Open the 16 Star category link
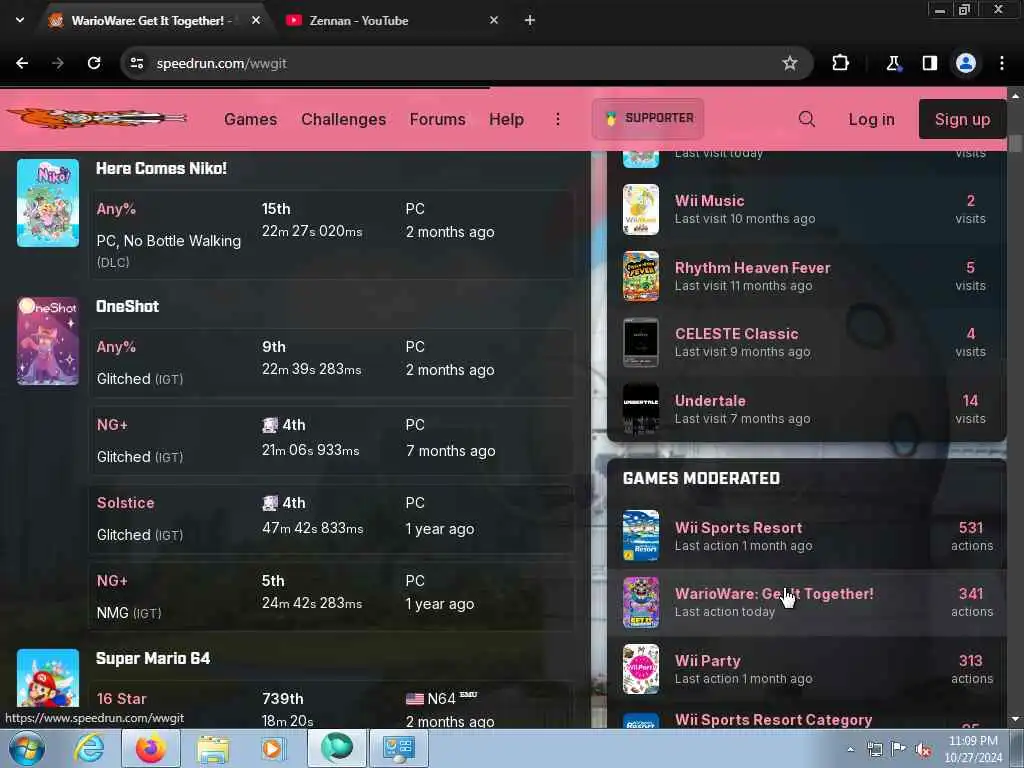1024x768 pixels. [121, 699]
